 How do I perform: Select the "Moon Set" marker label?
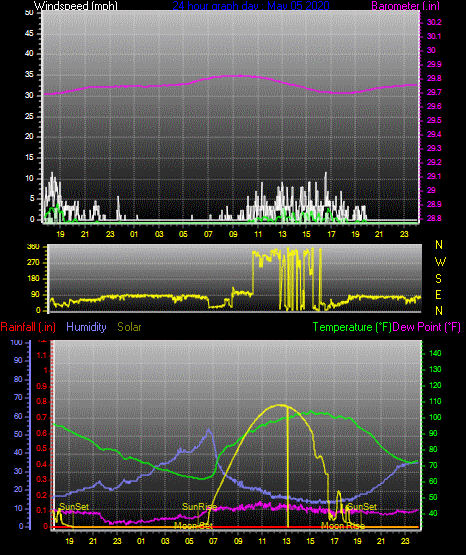tap(193, 526)
